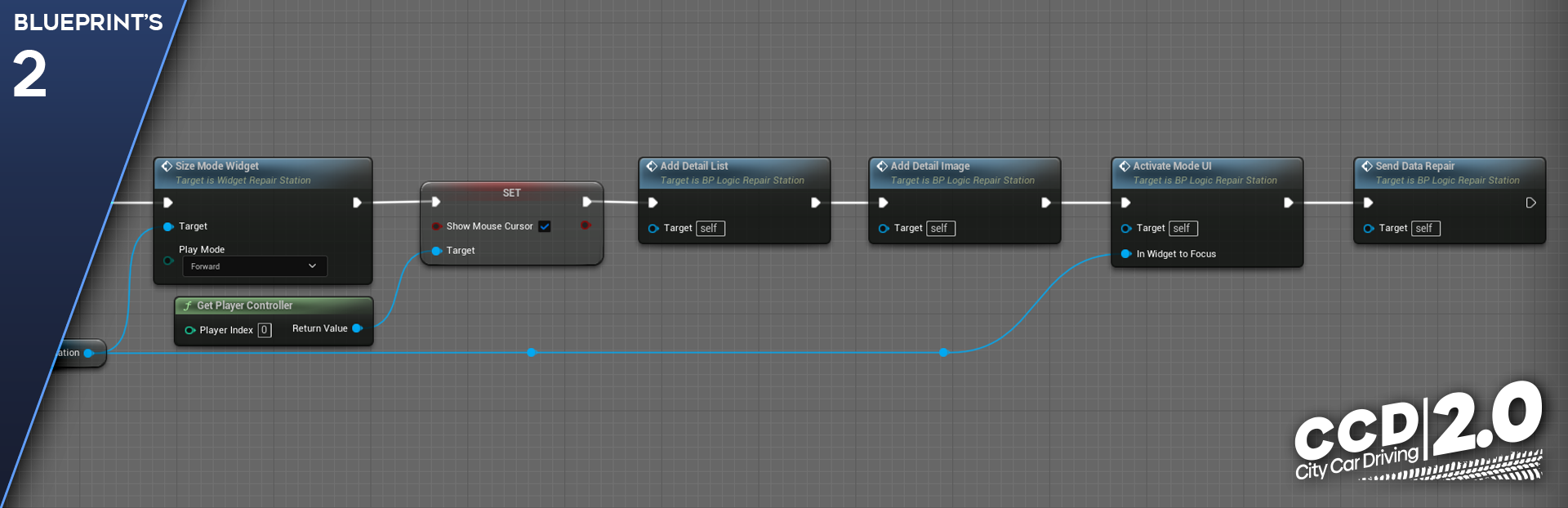The height and width of the screenshot is (508, 1568).
Task: Click exec output pin of Add Detail Image
Action: tap(1045, 203)
